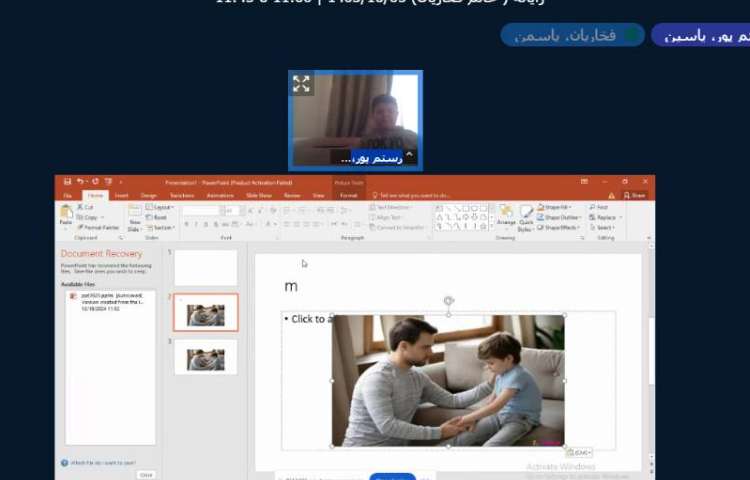
Task: Click the Close button in Document Recovery
Action: [x=146, y=474]
